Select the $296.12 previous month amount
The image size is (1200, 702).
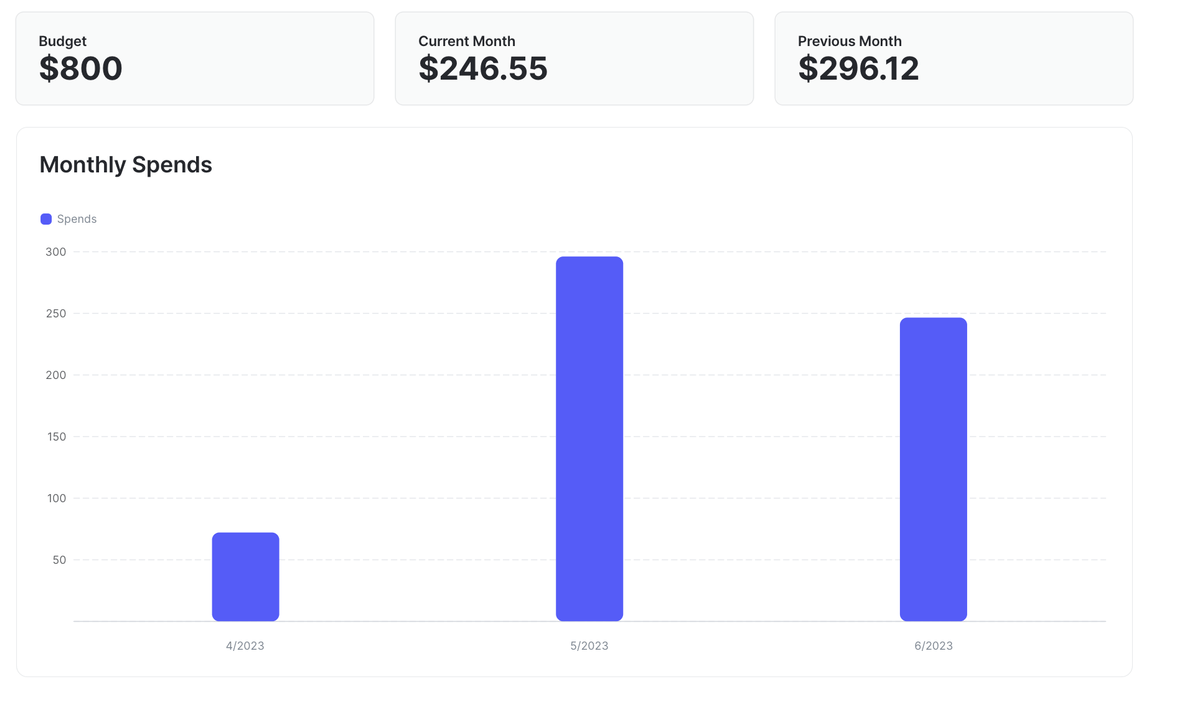coord(858,69)
